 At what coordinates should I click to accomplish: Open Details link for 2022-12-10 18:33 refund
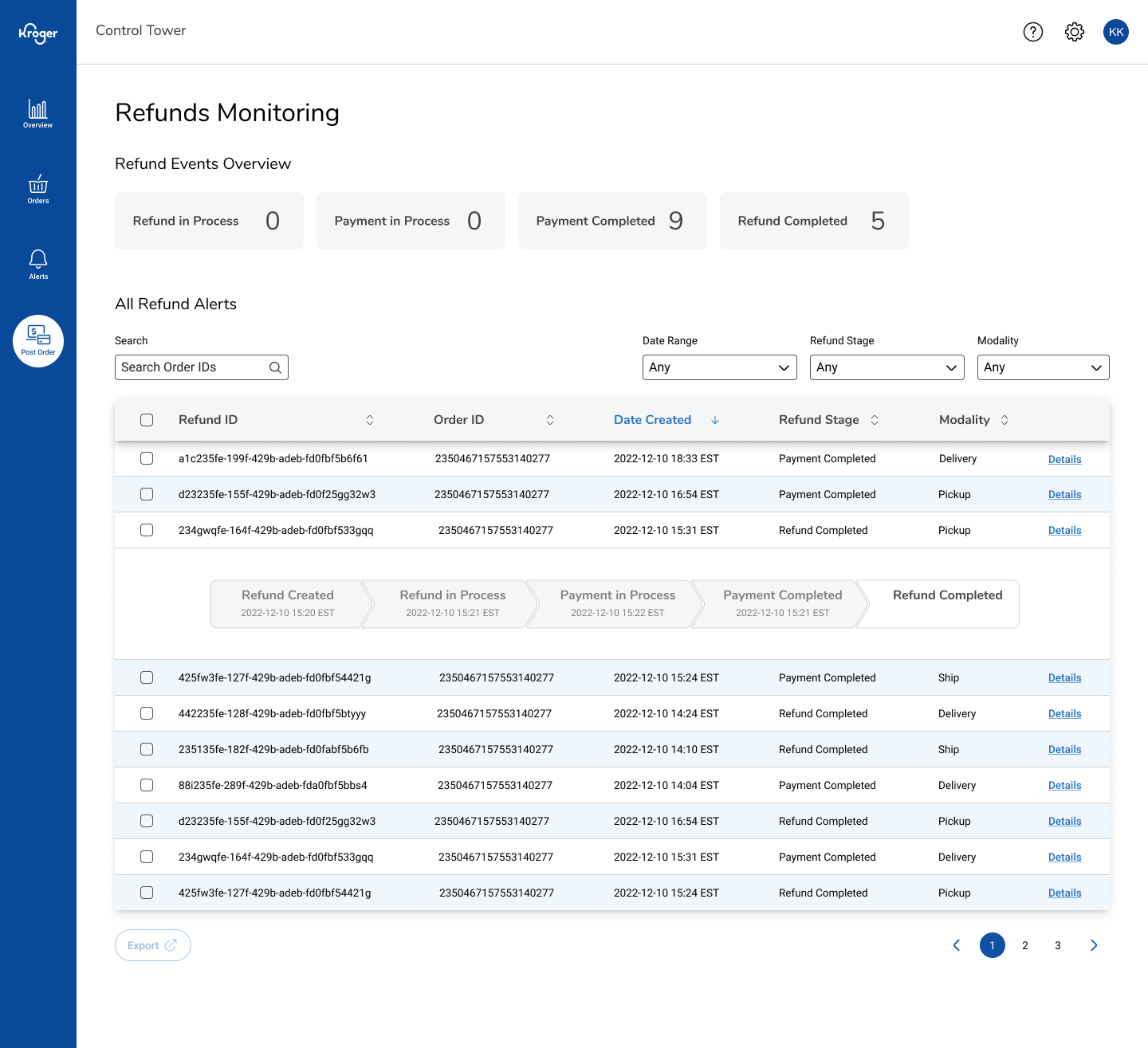point(1064,459)
